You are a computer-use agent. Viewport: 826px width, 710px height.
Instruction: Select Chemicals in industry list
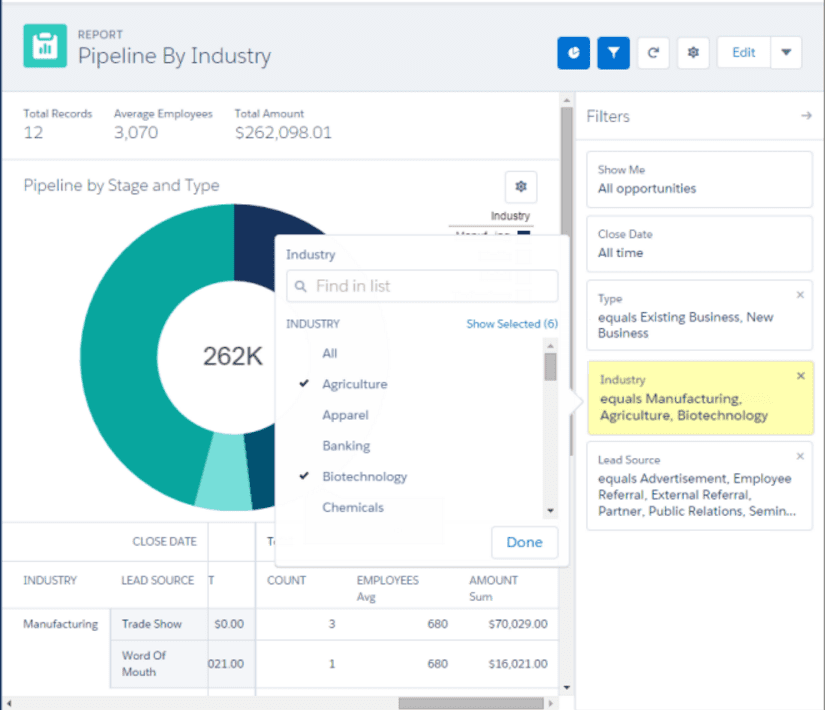tap(352, 507)
